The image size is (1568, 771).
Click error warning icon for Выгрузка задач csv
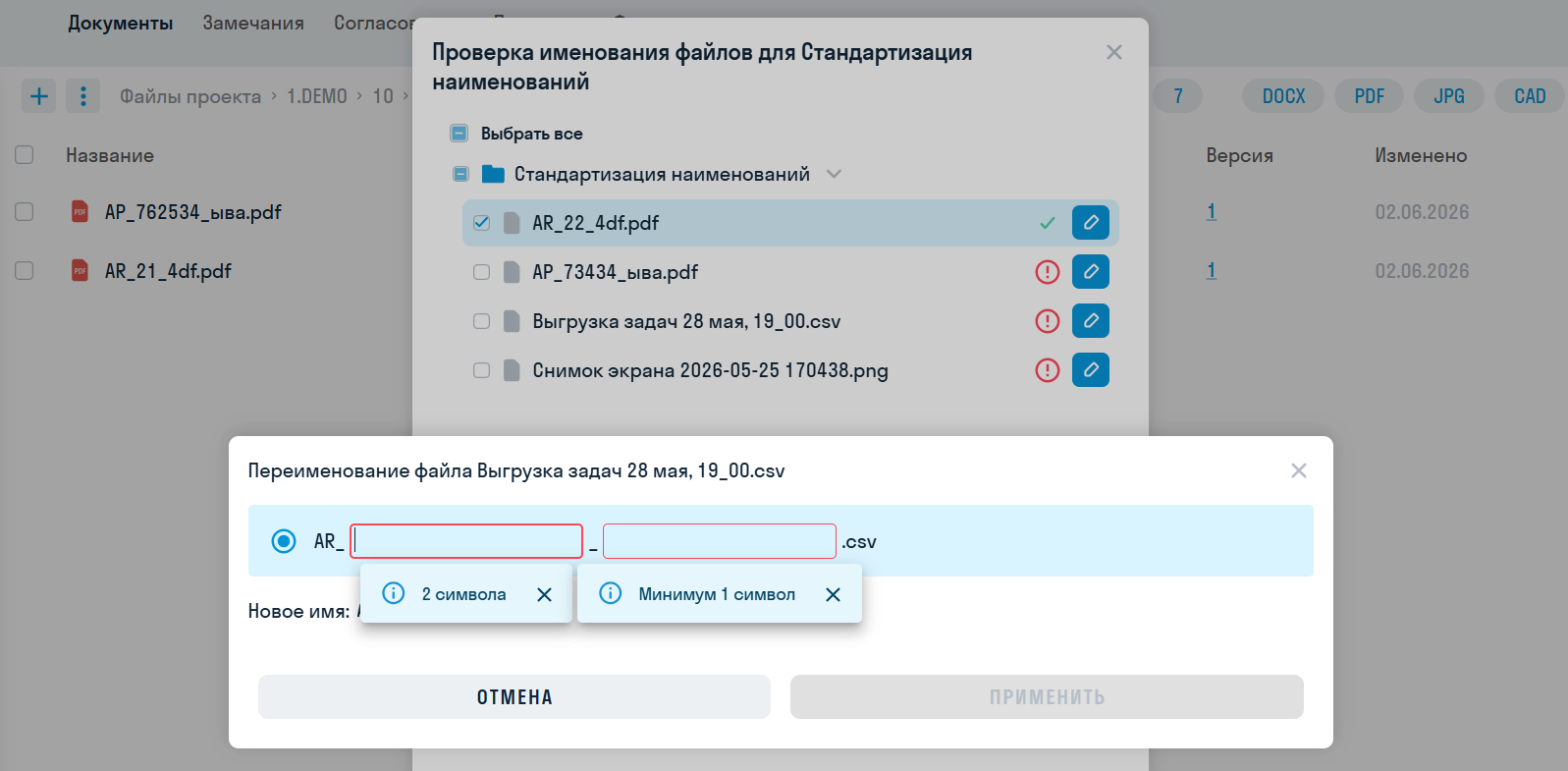[1048, 321]
